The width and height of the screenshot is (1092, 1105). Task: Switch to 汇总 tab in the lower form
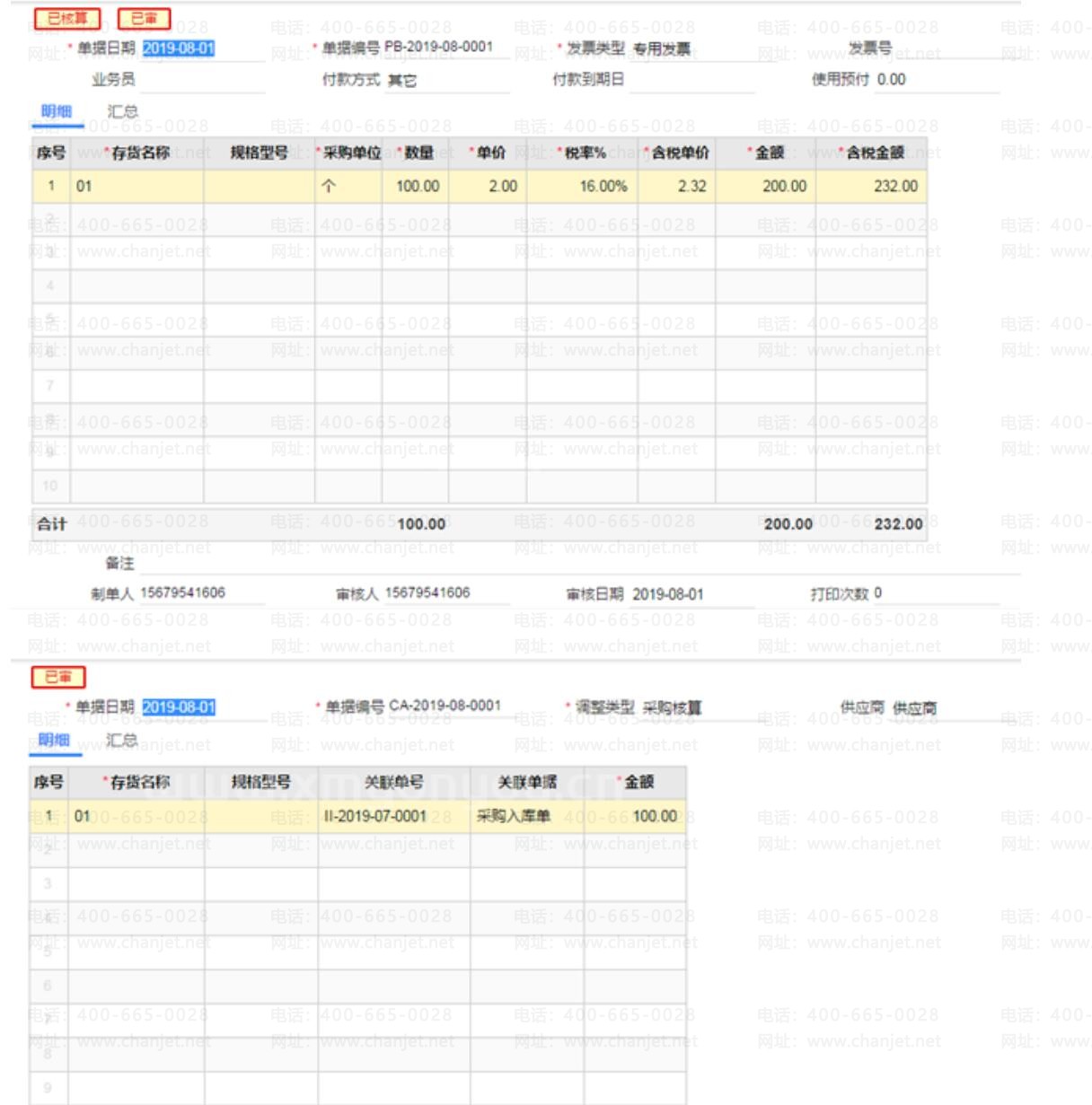(x=121, y=741)
